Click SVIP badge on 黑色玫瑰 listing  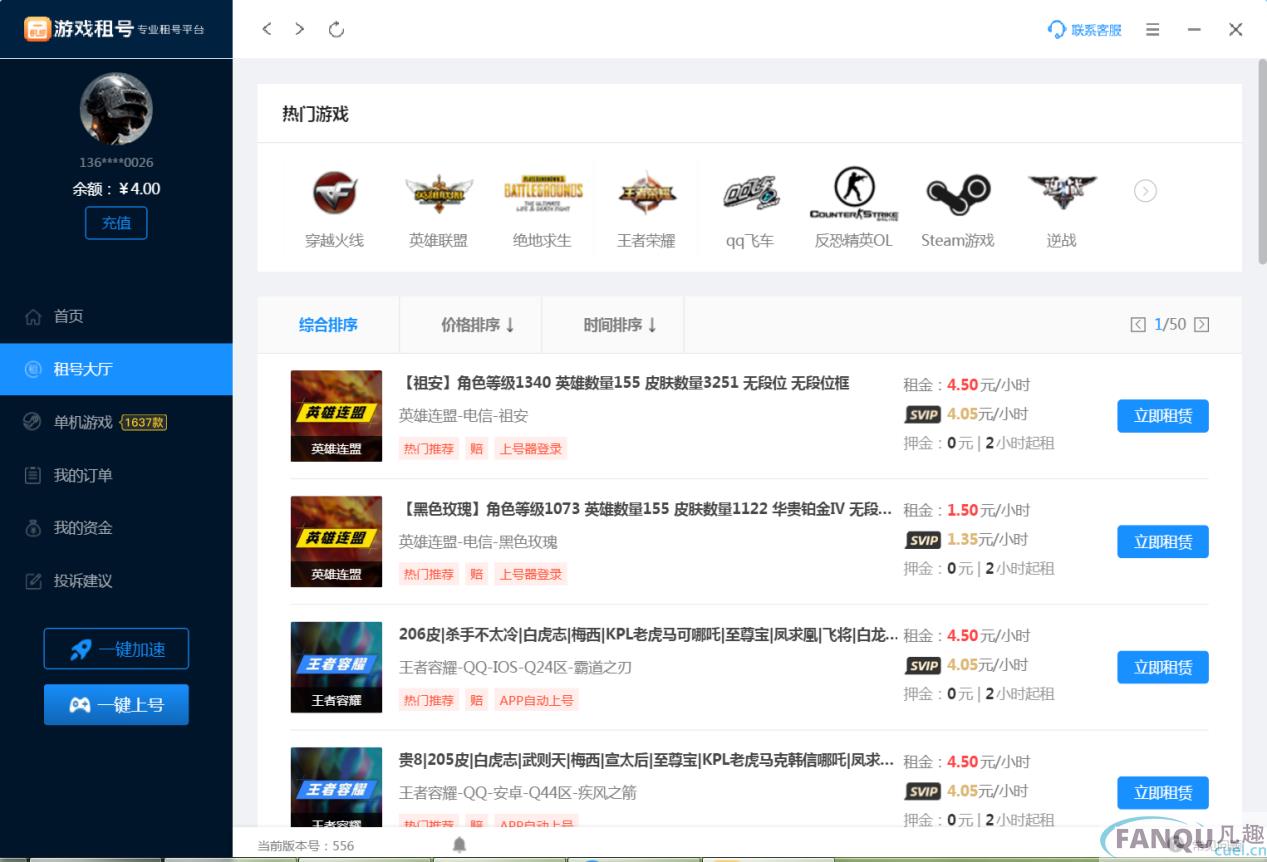click(923, 540)
